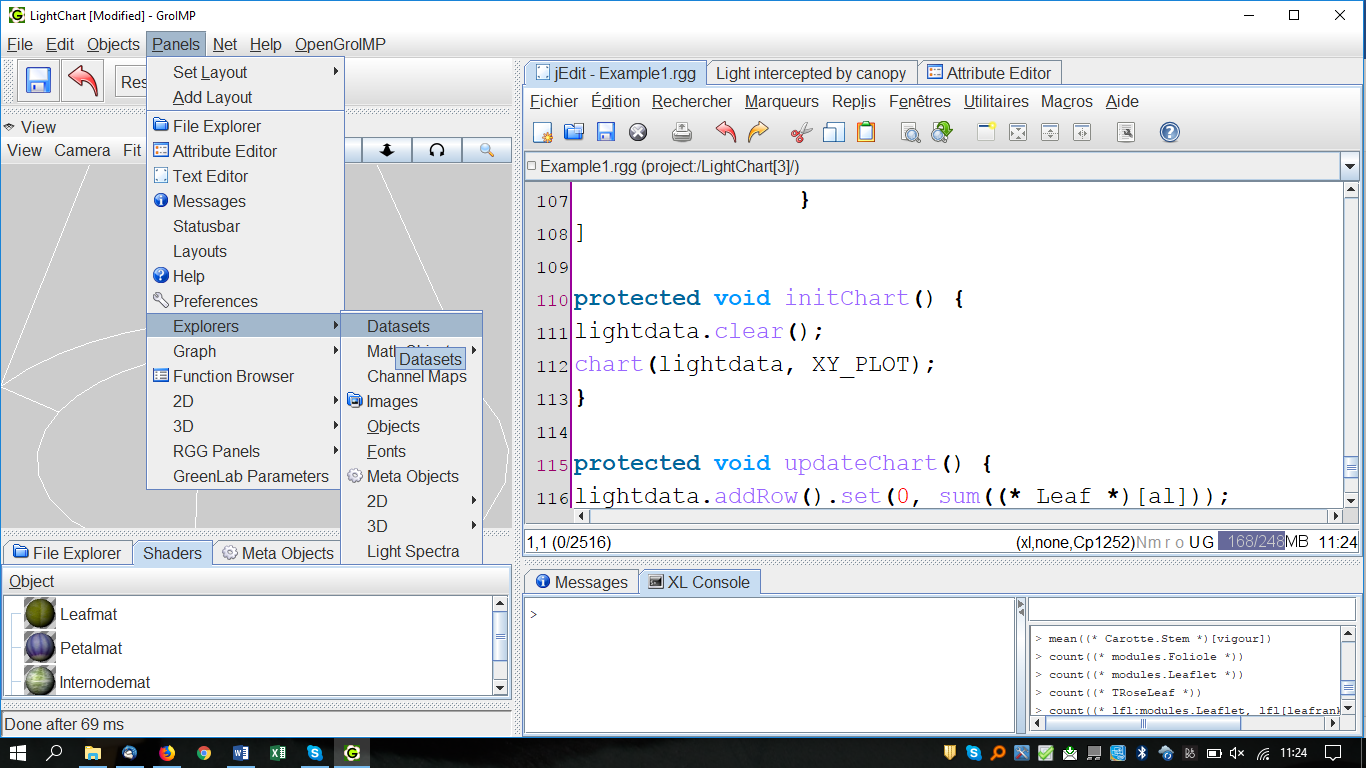Open the Attribute Editor tab
Screen dimensions: 1366x768
pos(989,73)
